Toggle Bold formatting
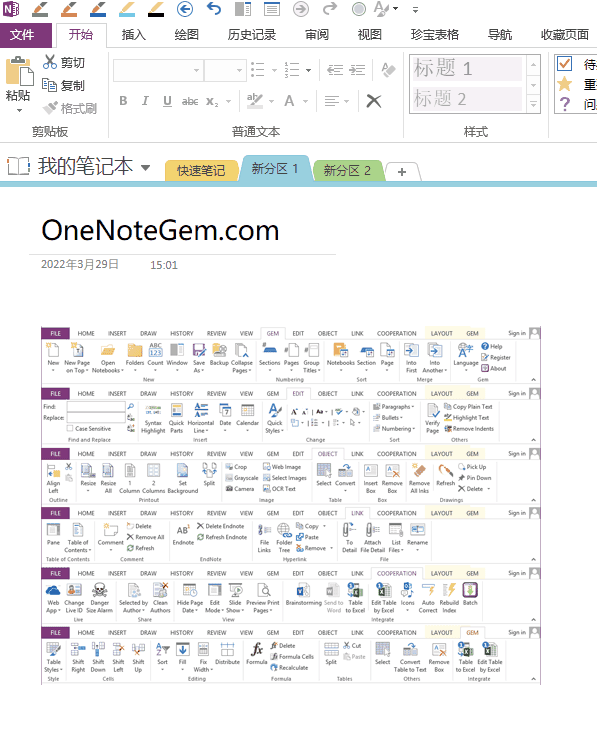597x751 pixels. tap(123, 101)
